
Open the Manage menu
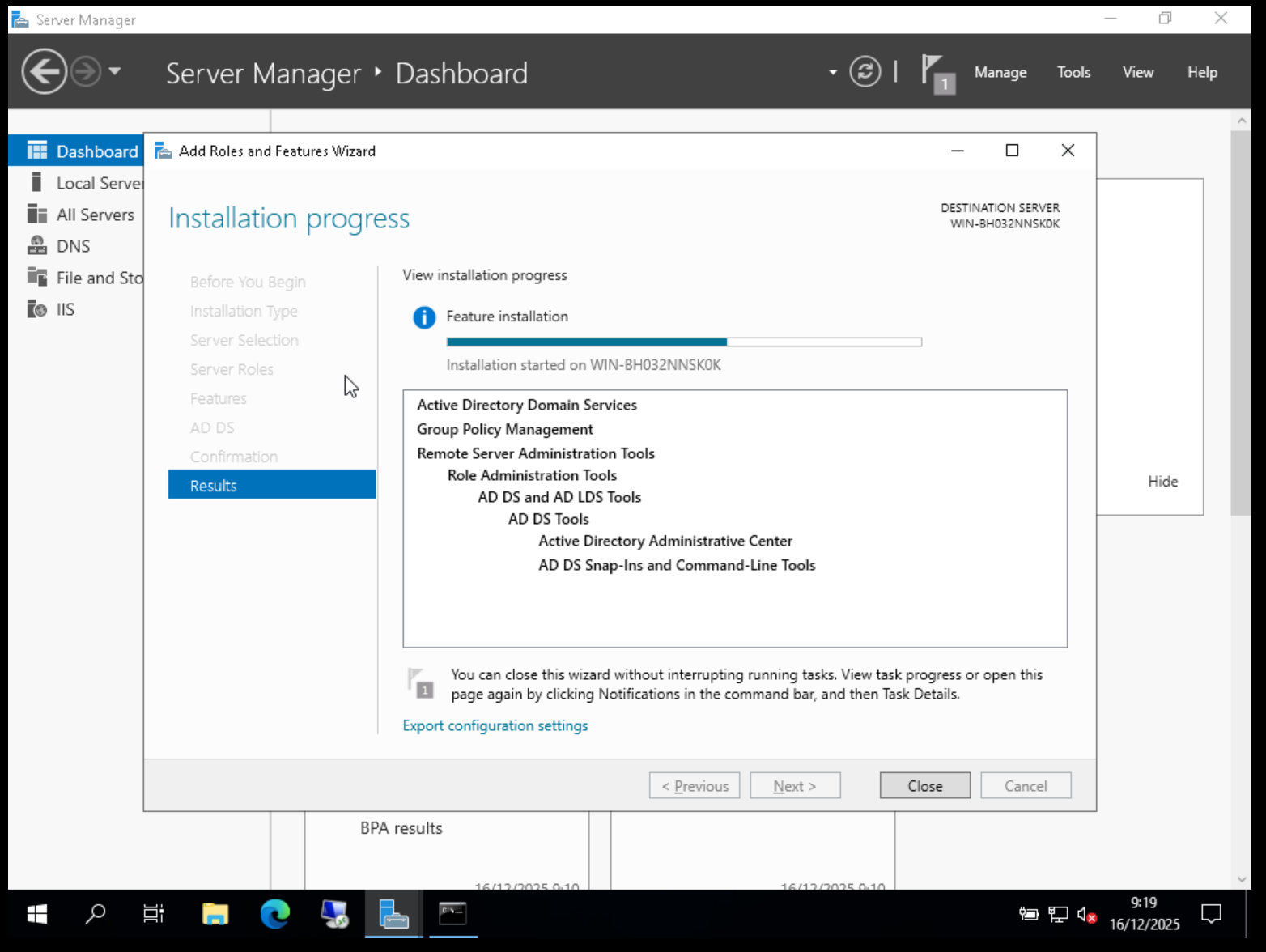tap(1000, 72)
